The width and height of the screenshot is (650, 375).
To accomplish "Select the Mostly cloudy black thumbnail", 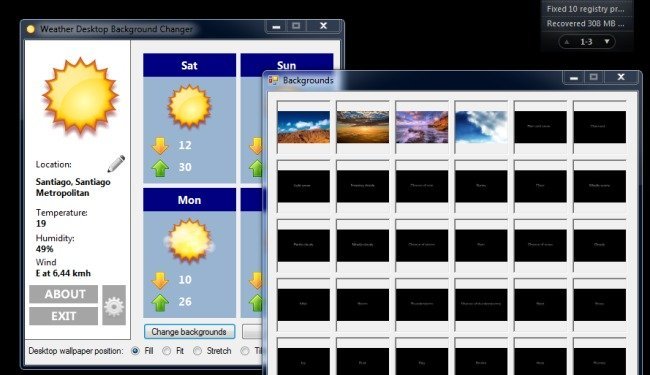I will click(363, 245).
